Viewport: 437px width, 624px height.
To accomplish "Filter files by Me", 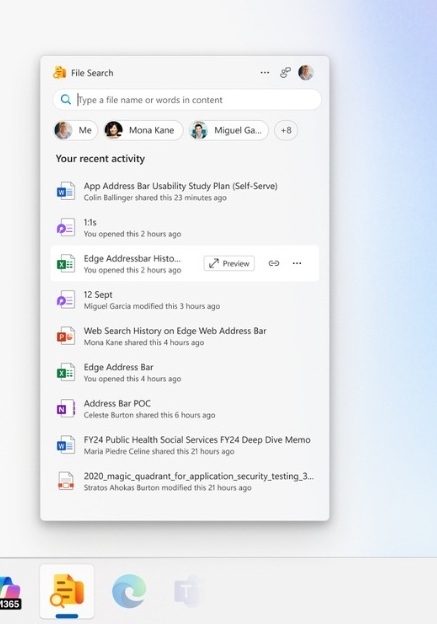I will tap(76, 130).
